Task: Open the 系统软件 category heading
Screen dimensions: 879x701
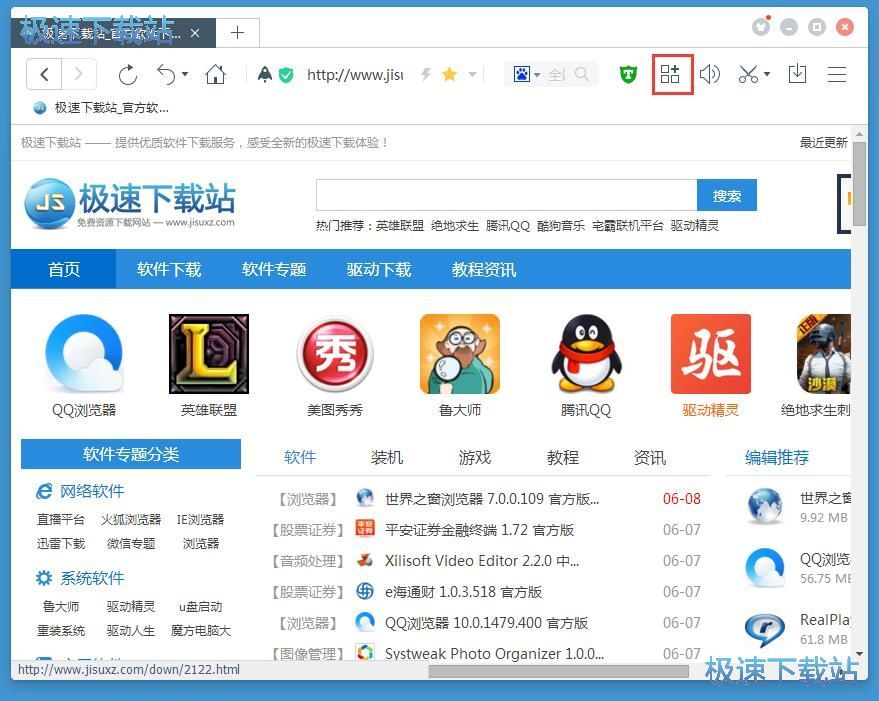Action: tap(92, 578)
